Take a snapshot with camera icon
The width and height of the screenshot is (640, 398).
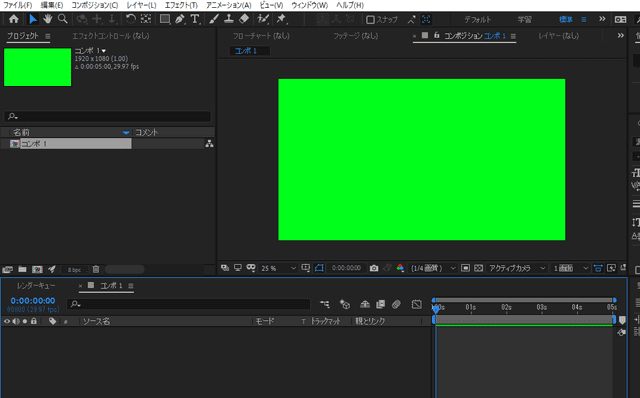point(374,268)
